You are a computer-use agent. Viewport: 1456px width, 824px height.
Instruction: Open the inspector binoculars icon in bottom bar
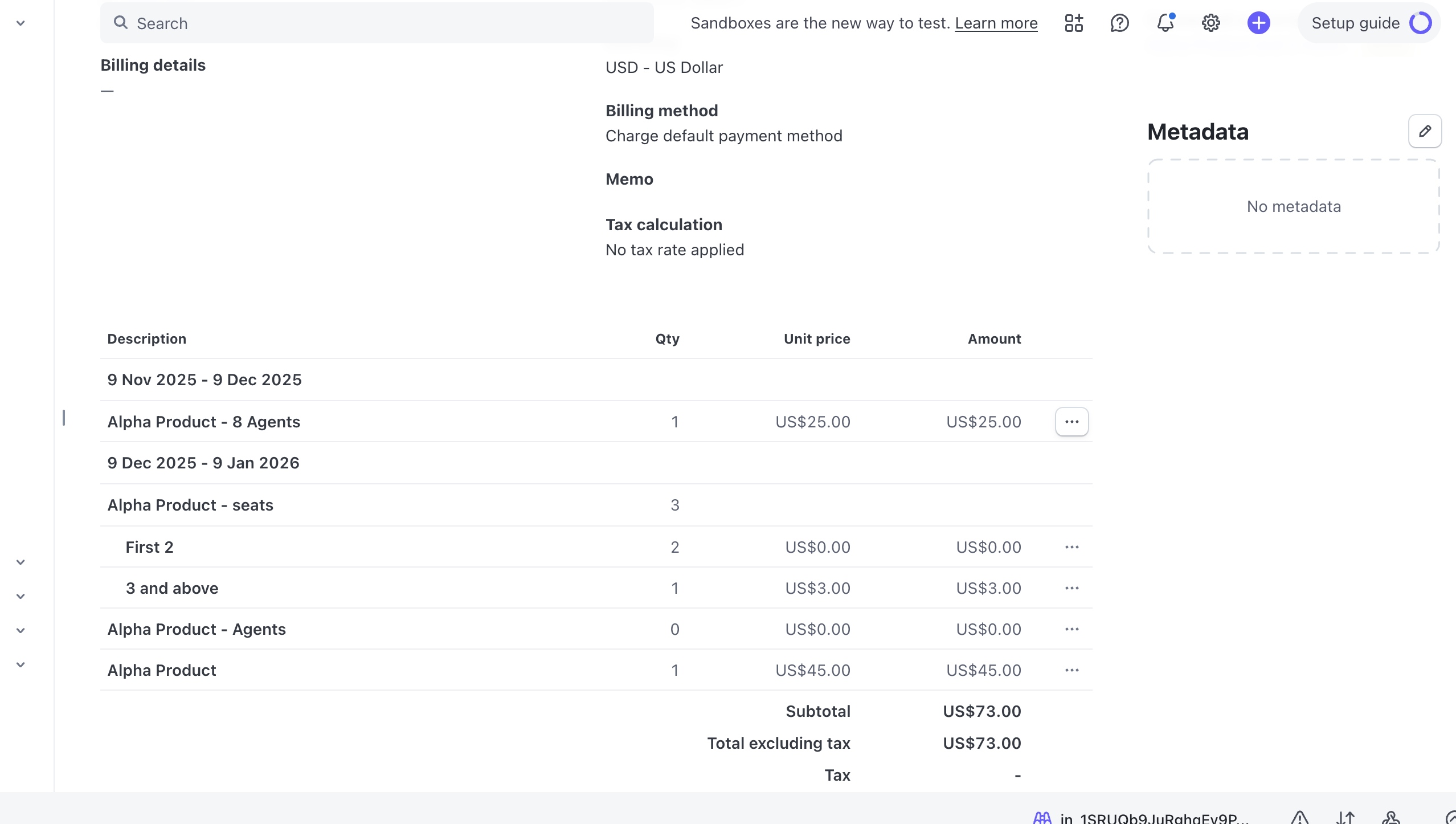[1042, 818]
